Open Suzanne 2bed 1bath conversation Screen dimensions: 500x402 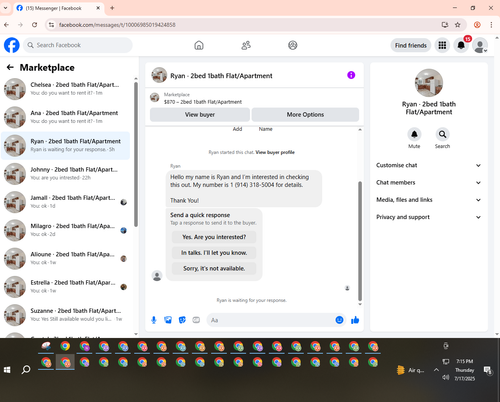[x=65, y=315]
